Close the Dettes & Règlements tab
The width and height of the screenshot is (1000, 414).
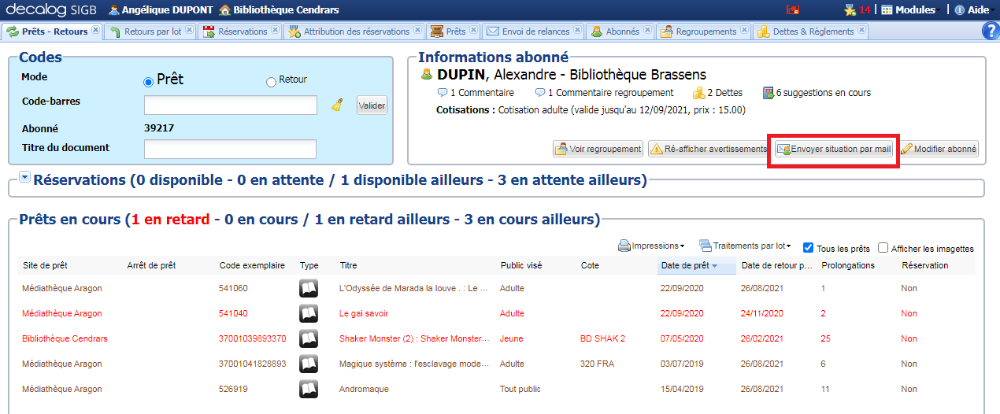pos(862,29)
